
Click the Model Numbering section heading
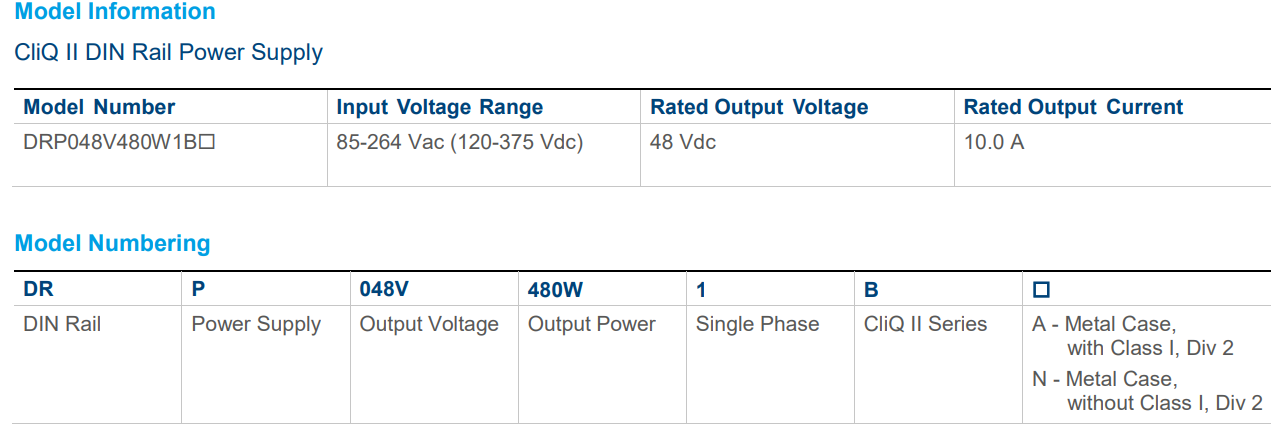click(x=112, y=244)
